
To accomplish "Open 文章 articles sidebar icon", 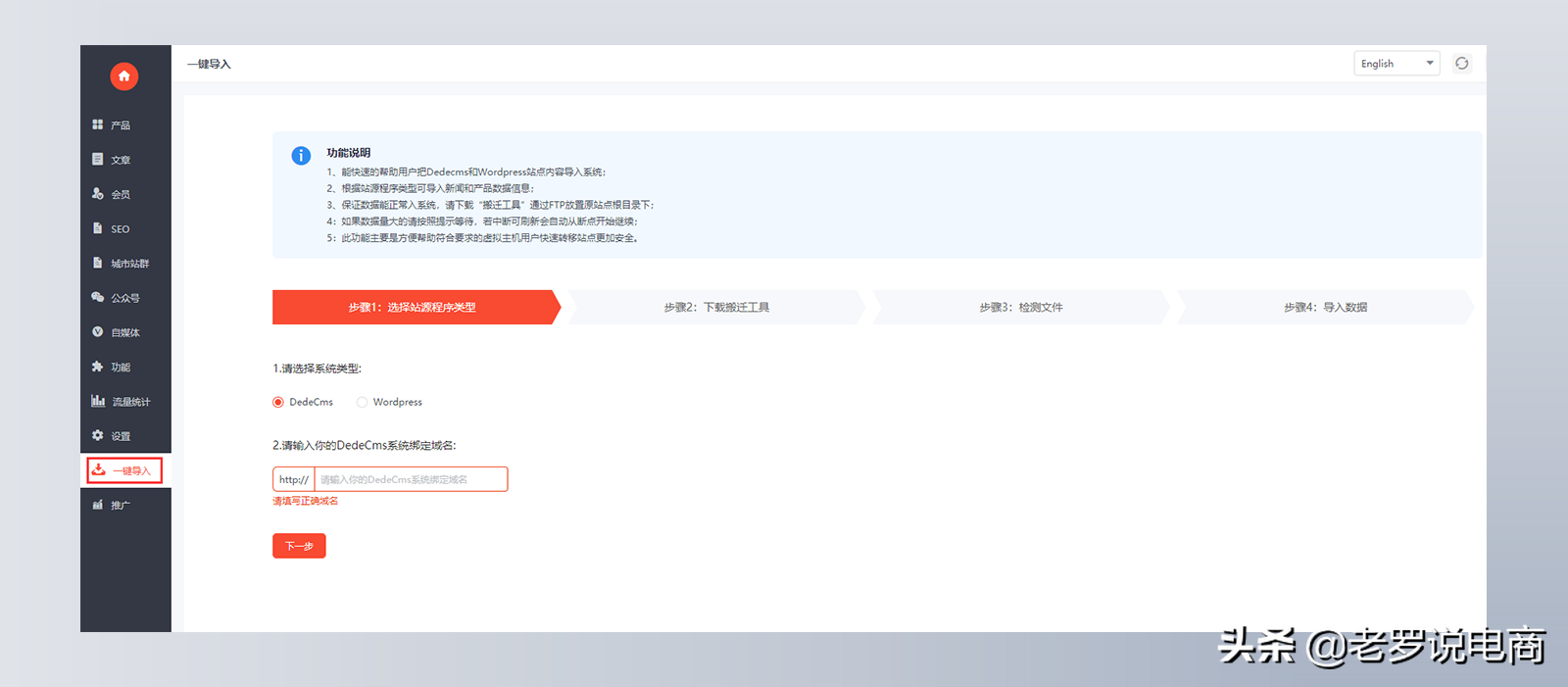I will point(98,159).
